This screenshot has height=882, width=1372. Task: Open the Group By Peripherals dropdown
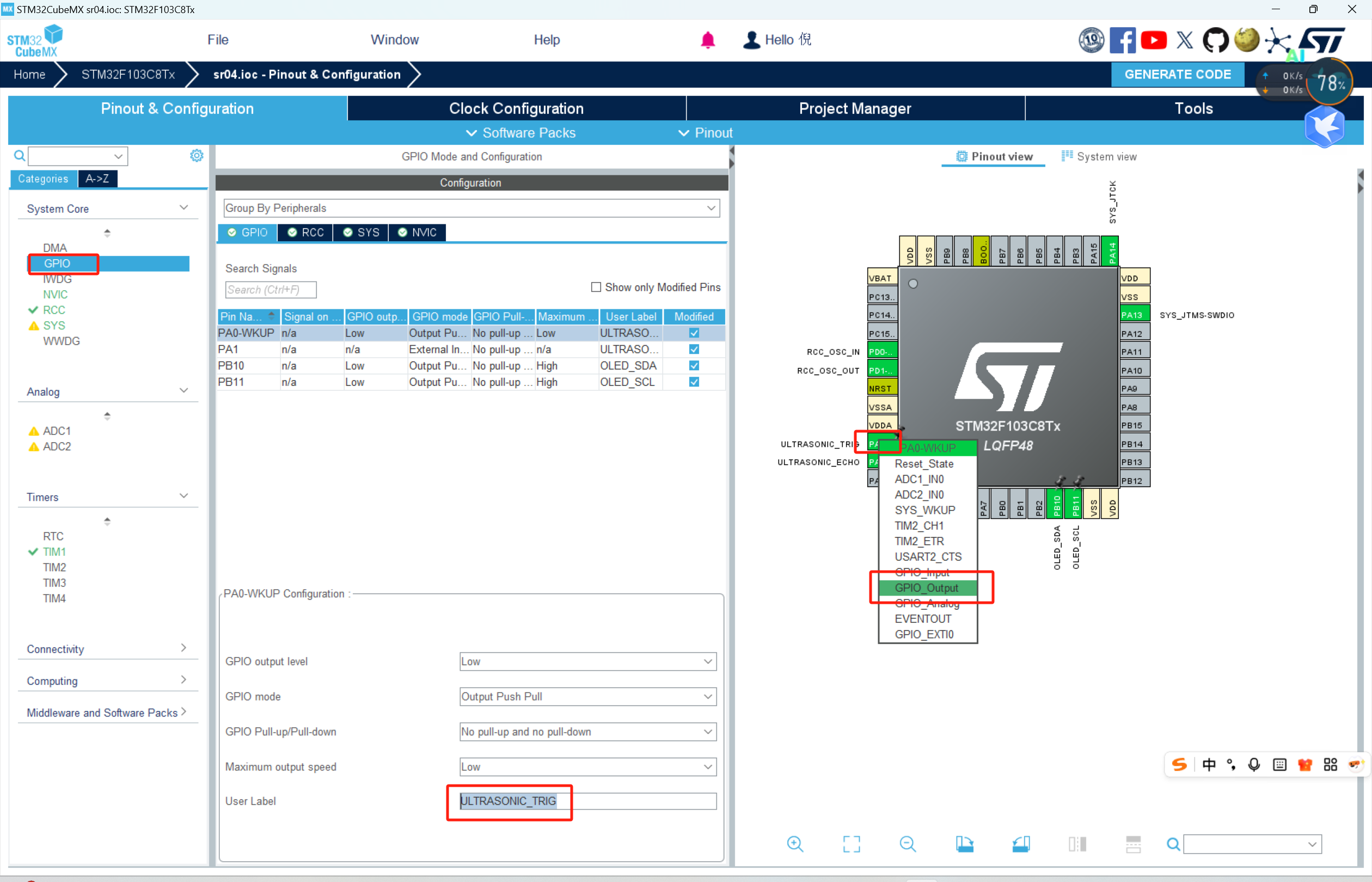tap(471, 208)
